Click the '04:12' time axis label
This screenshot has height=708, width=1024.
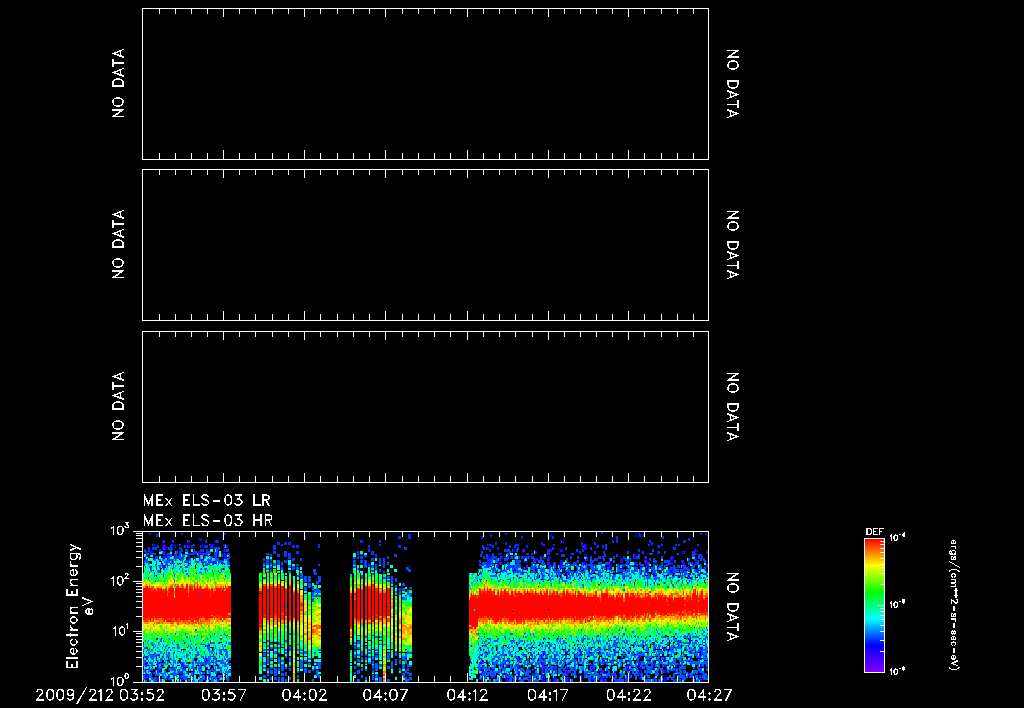coord(468,695)
